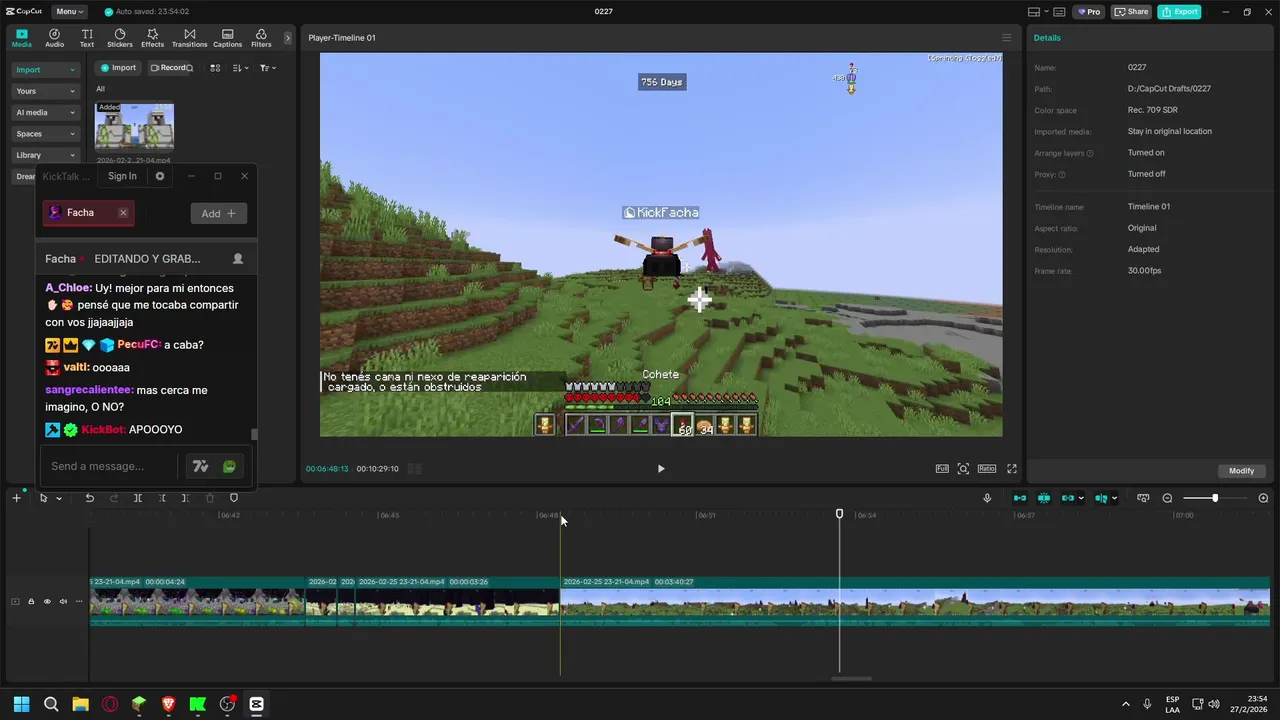Click the Export button
Image resolution: width=1280 pixels, height=720 pixels.
tap(1179, 12)
